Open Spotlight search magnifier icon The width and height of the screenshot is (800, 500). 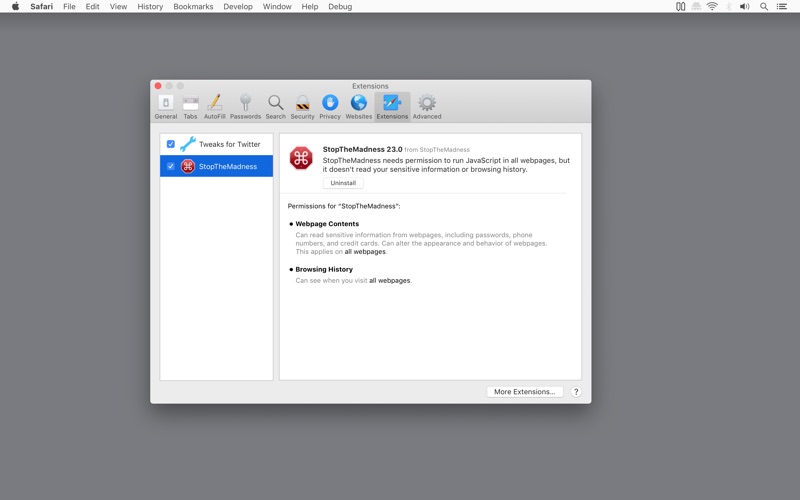pos(764,7)
